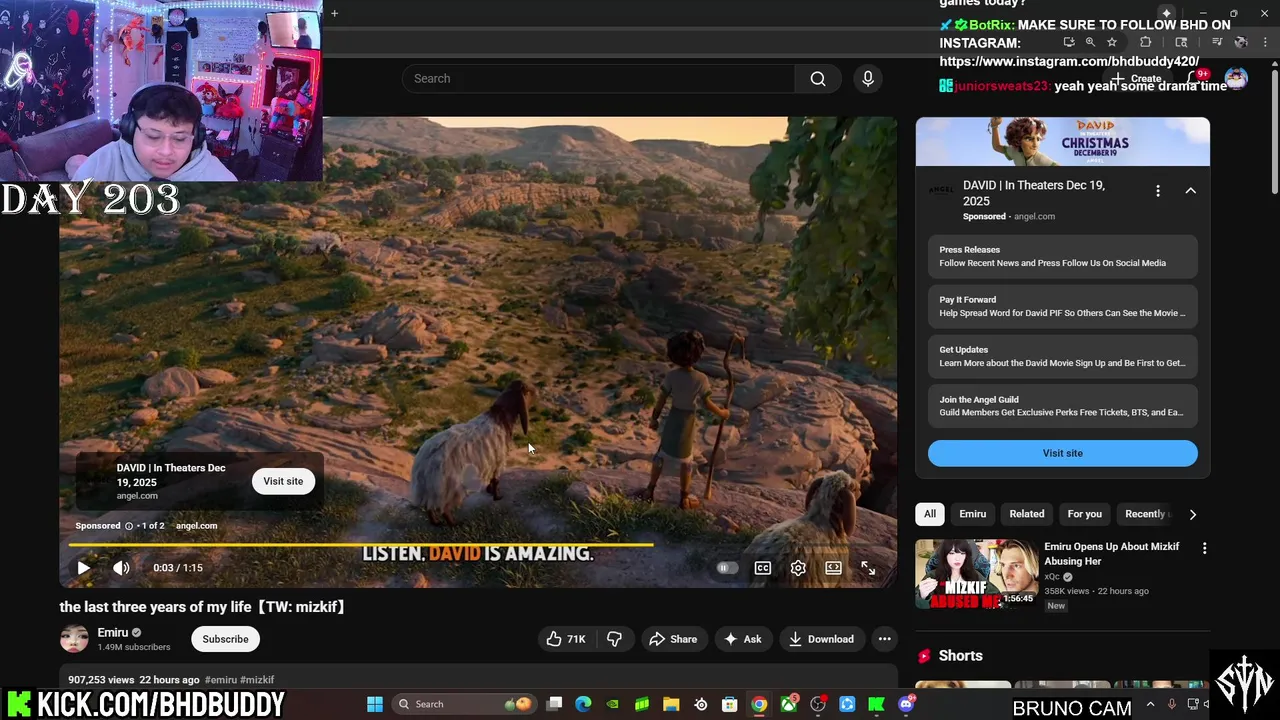Seek on the yellow ad progress bar
Screen dimensions: 1280x720
(x=361, y=545)
